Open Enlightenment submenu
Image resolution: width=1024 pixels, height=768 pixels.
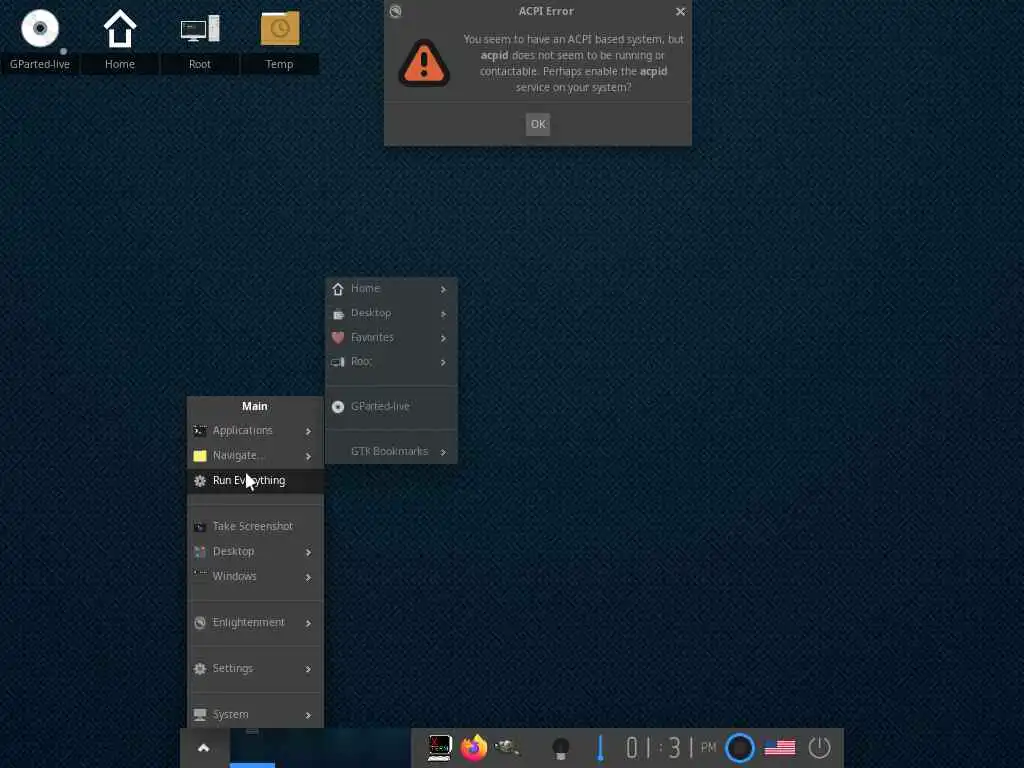coord(255,622)
